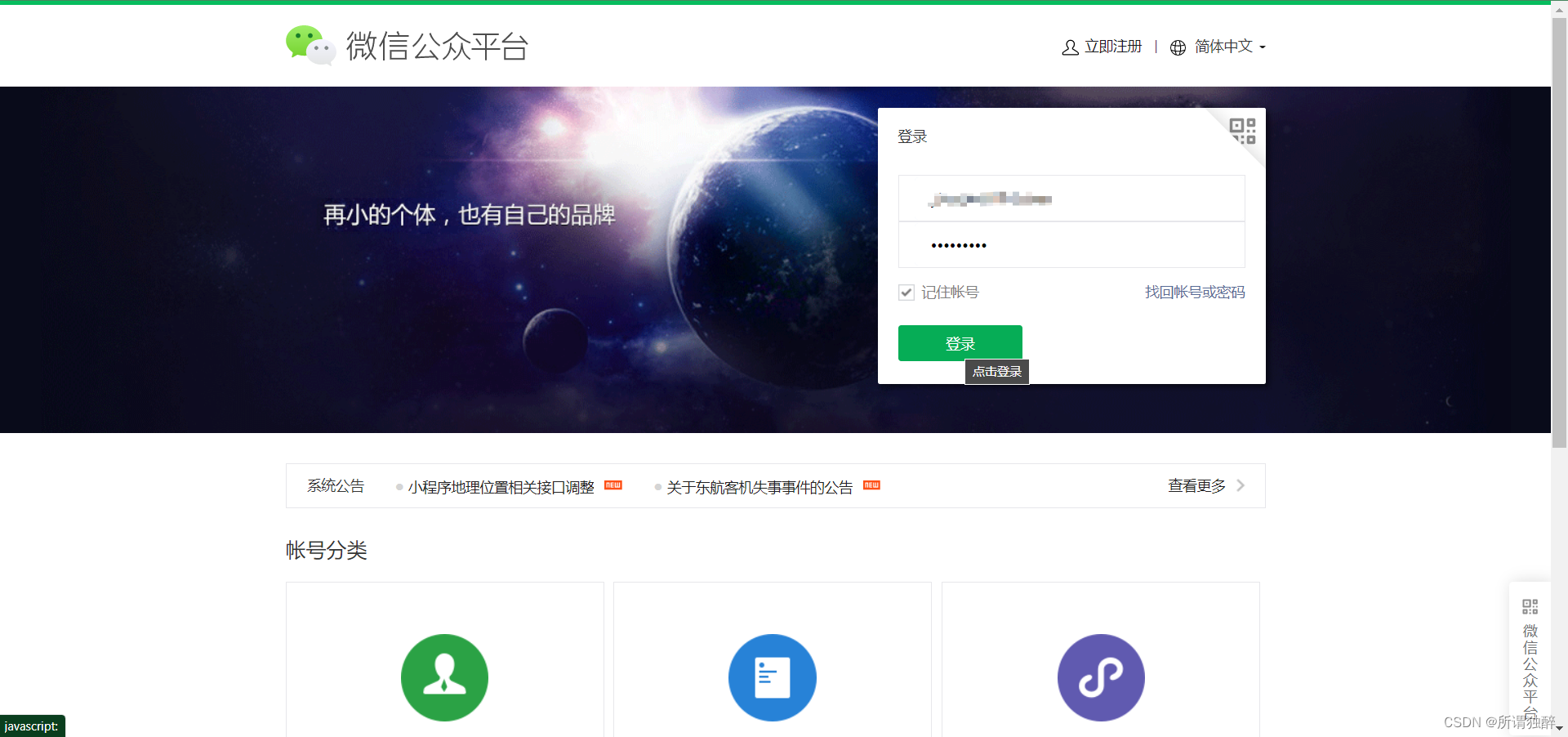Image resolution: width=1568 pixels, height=737 pixels.
Task: Click the floating QR code sidebar icon
Action: (x=1530, y=606)
